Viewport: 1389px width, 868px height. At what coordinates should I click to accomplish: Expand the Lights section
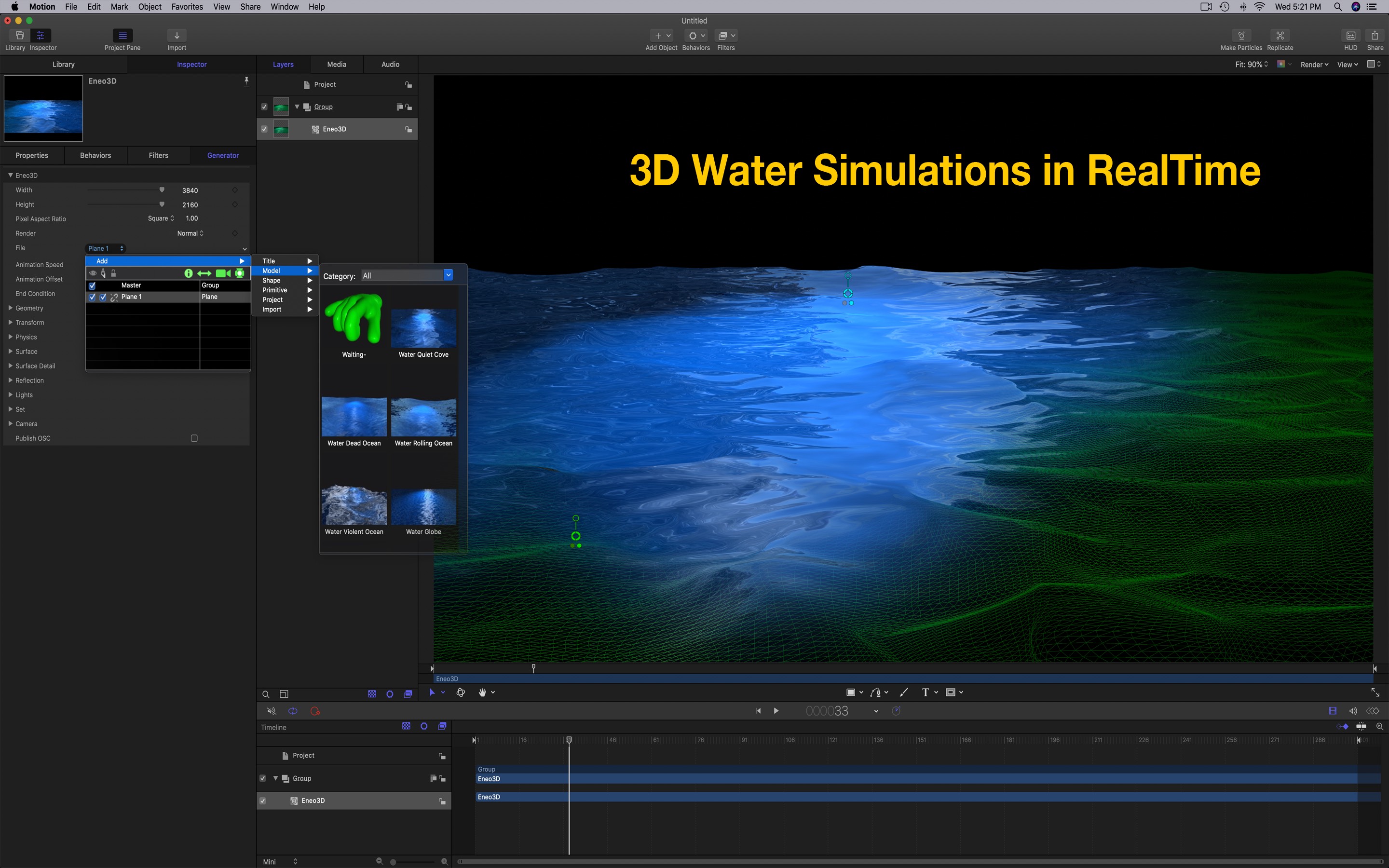[10, 395]
